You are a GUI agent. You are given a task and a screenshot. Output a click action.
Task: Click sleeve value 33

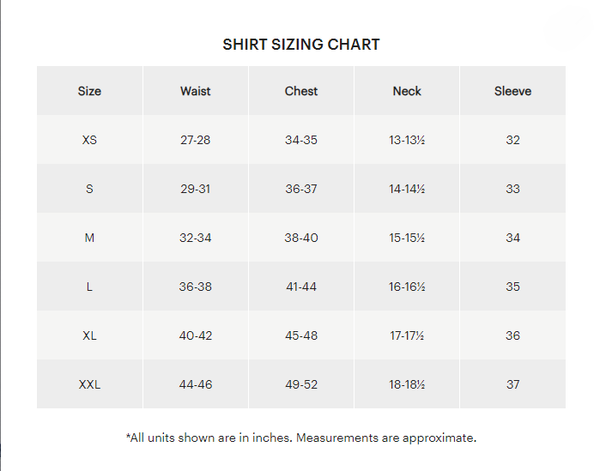[513, 189]
